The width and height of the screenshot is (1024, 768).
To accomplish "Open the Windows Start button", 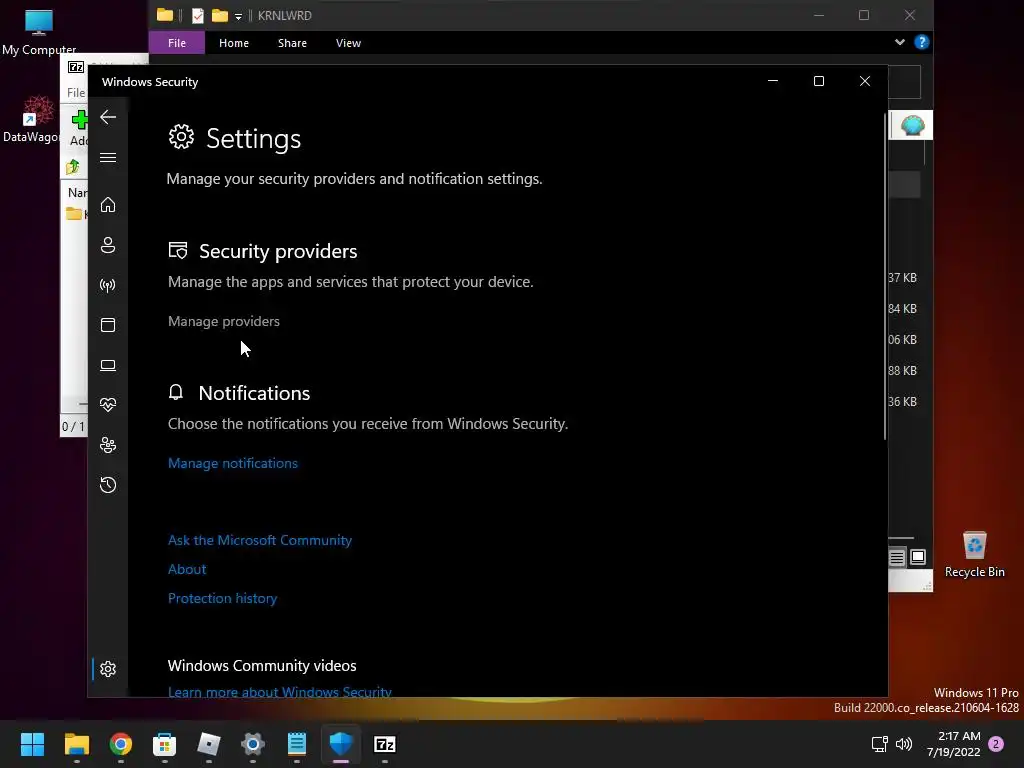I will click(x=32, y=744).
